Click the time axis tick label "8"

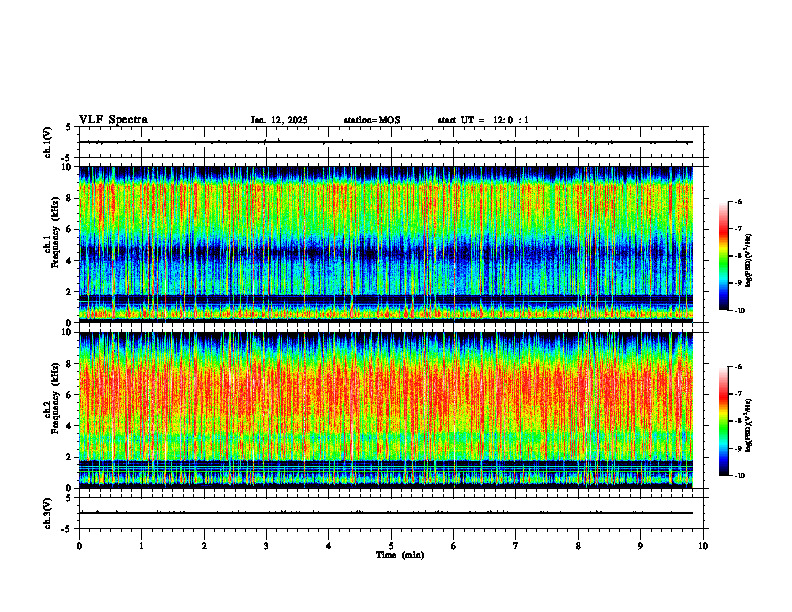coord(578,546)
